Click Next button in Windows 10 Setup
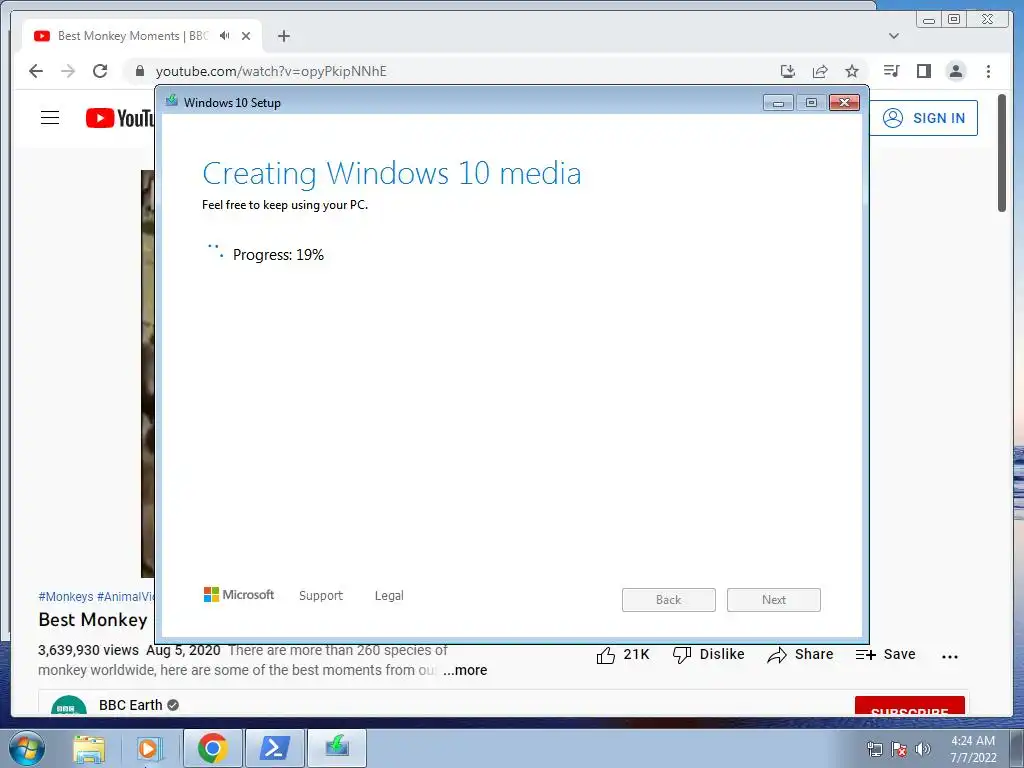 [774, 600]
